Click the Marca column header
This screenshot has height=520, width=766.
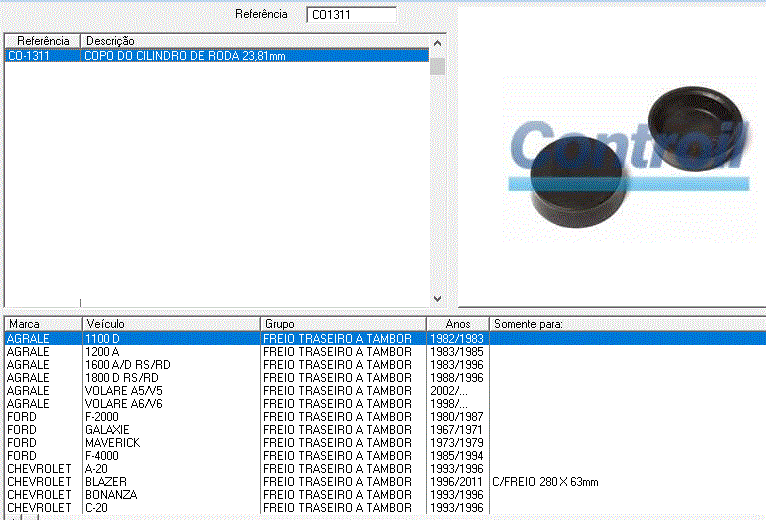pos(42,324)
